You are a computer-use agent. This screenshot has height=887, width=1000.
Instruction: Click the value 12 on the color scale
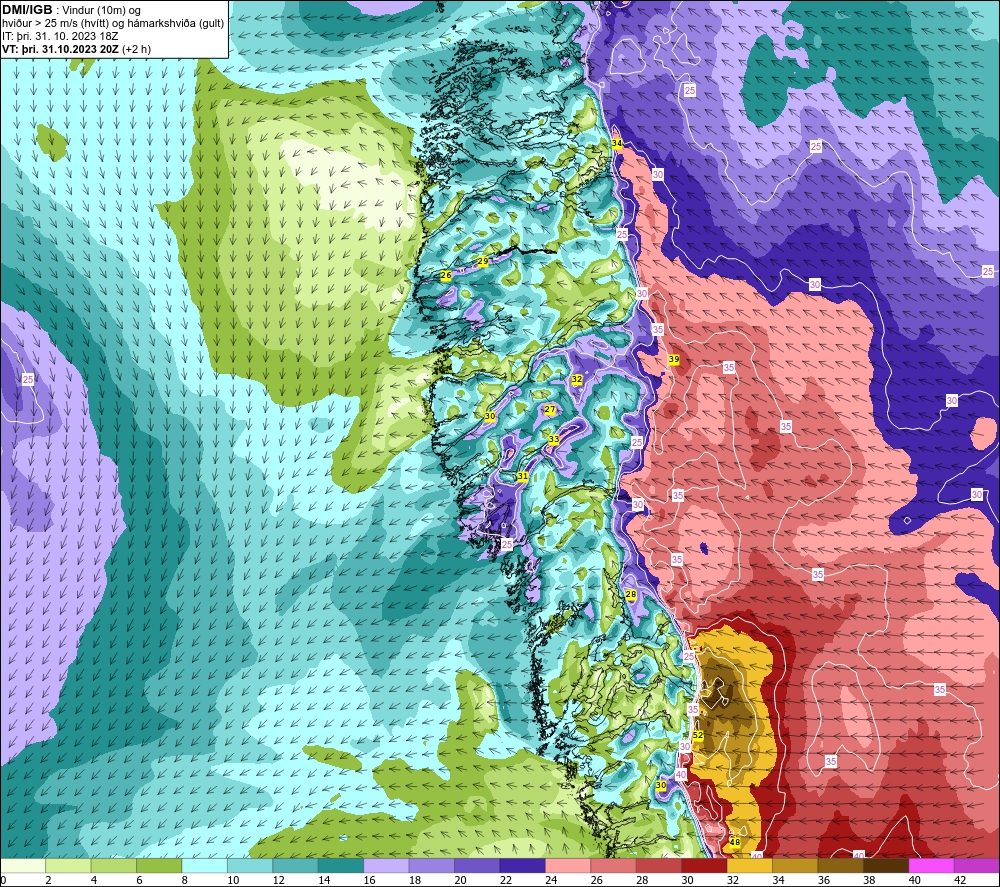click(x=278, y=880)
